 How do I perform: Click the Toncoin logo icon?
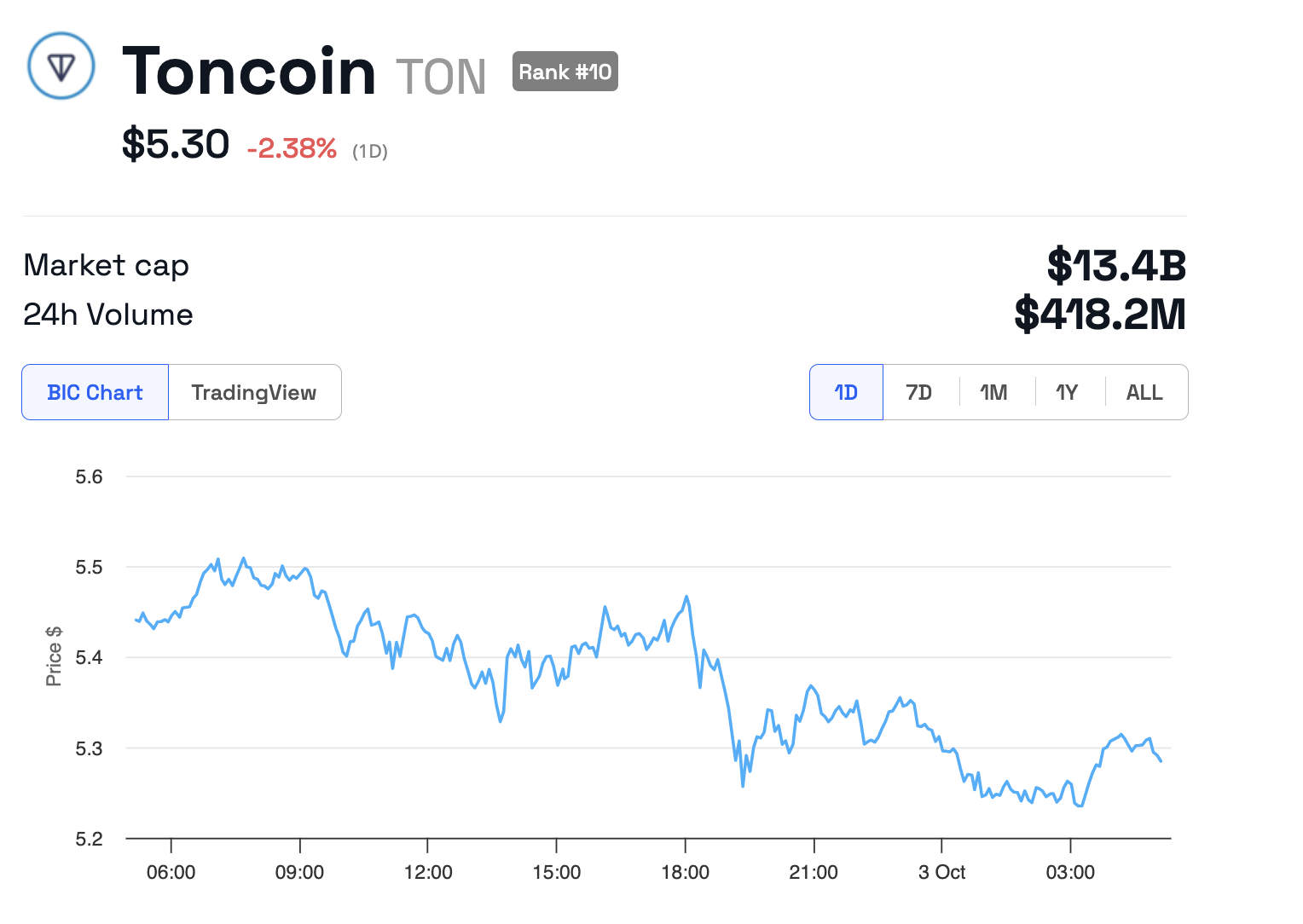click(61, 66)
